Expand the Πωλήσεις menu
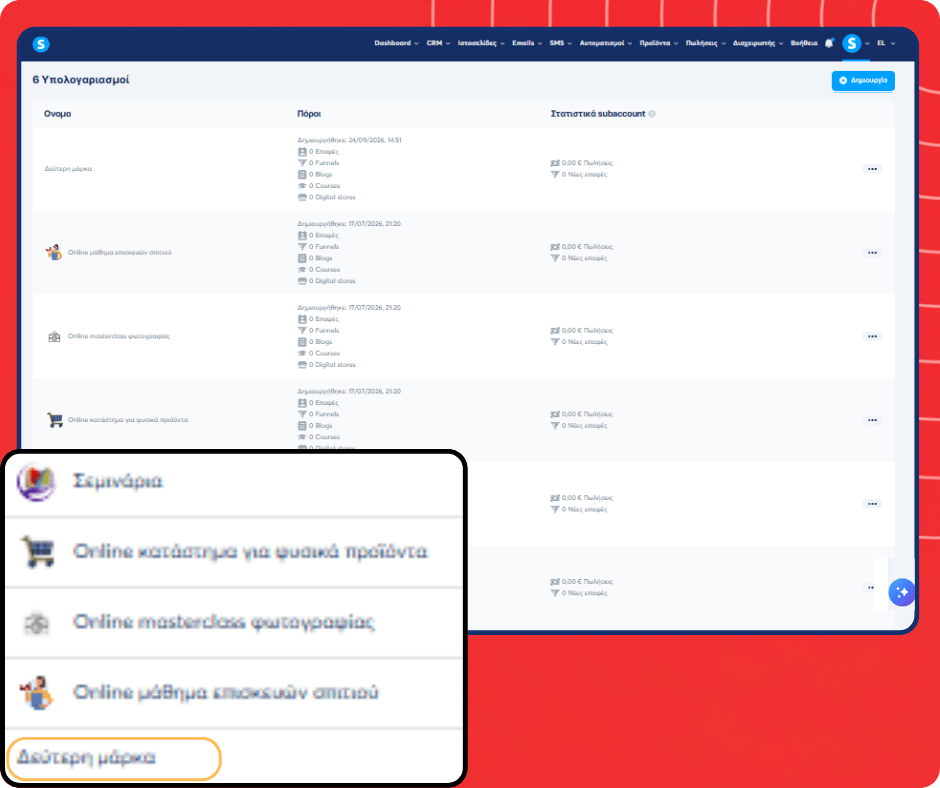 tap(706, 43)
